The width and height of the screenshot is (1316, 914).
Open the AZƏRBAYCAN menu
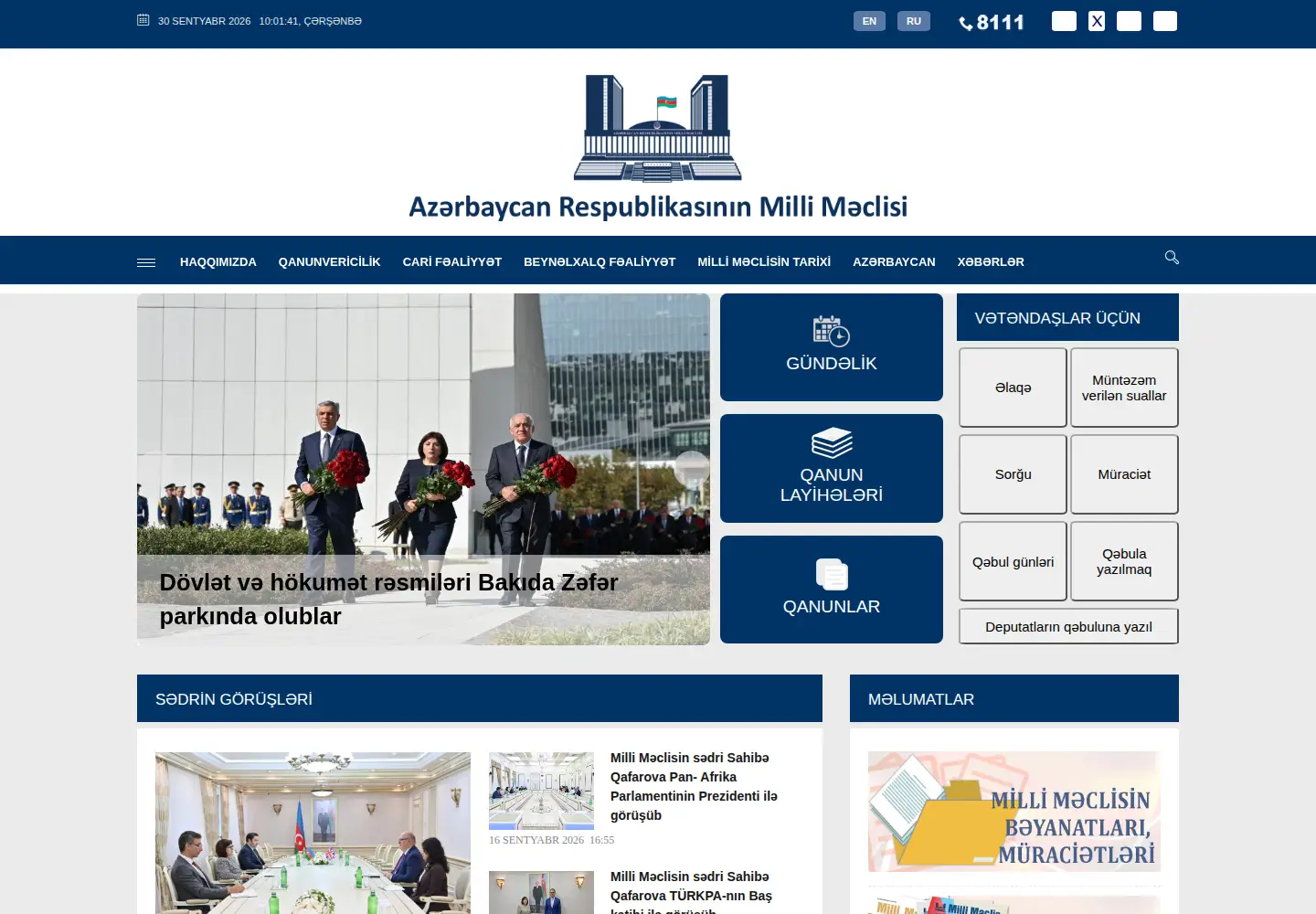pyautogui.click(x=894, y=262)
